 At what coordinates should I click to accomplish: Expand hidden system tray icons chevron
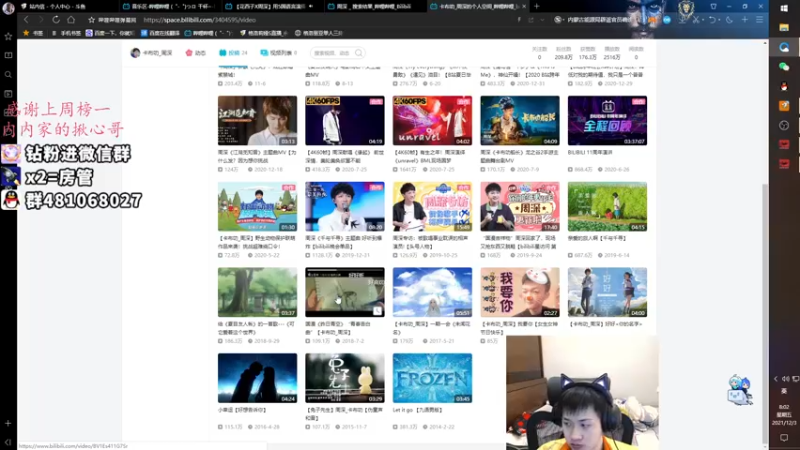tap(776, 379)
